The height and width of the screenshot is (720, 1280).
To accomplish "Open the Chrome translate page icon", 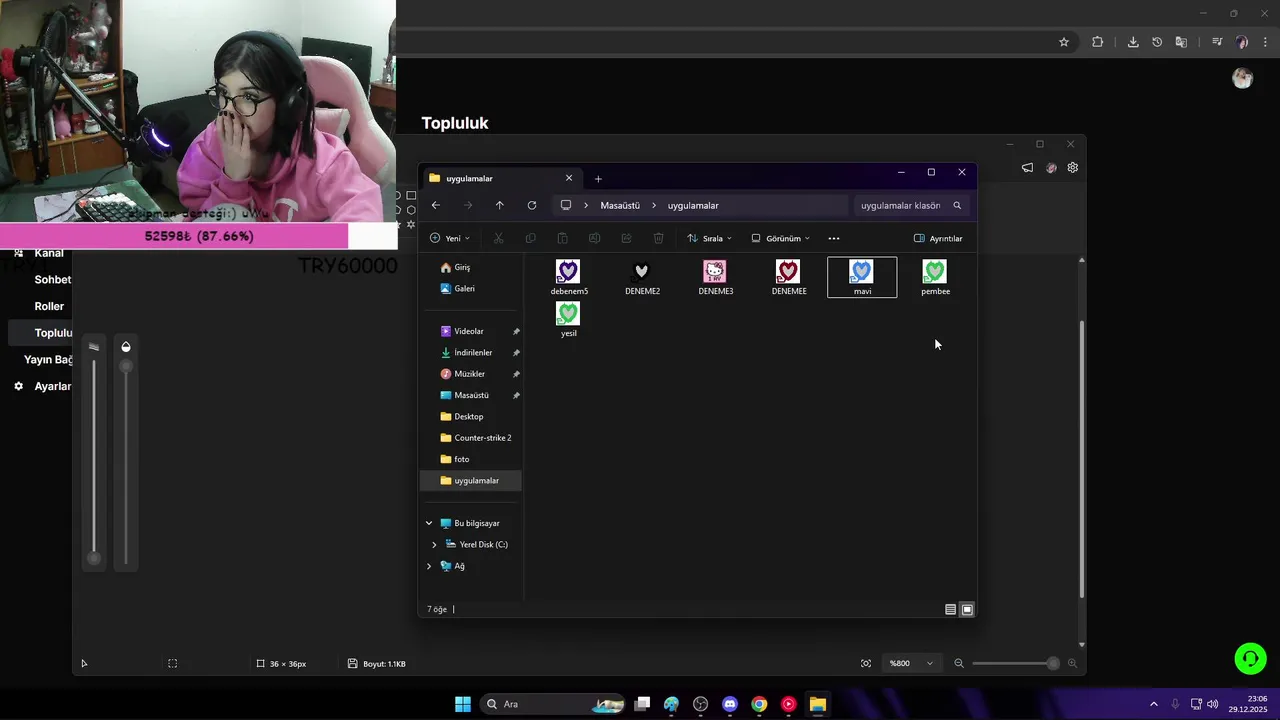I will pos(1181,42).
